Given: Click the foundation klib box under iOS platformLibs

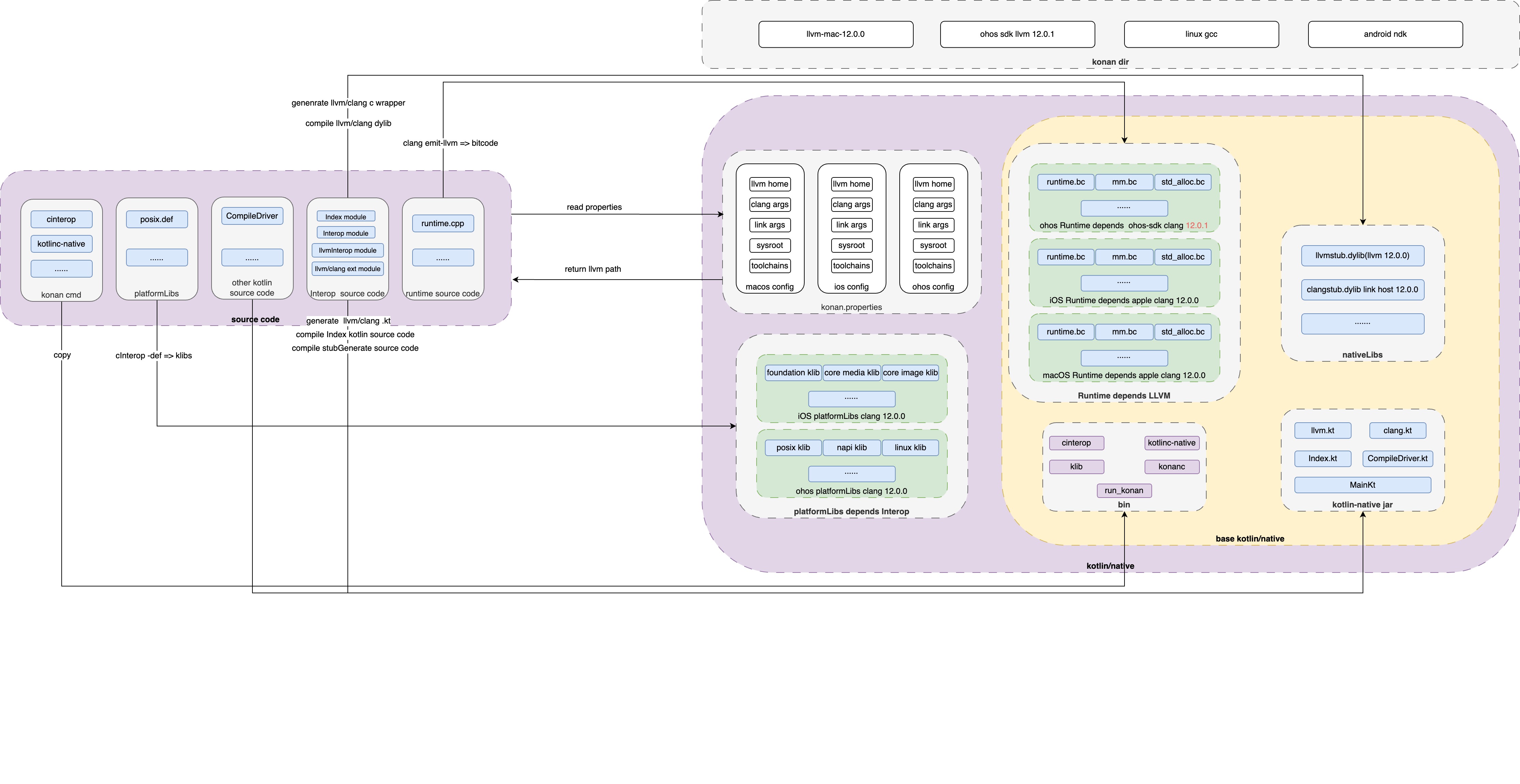Looking at the screenshot, I should (792, 372).
